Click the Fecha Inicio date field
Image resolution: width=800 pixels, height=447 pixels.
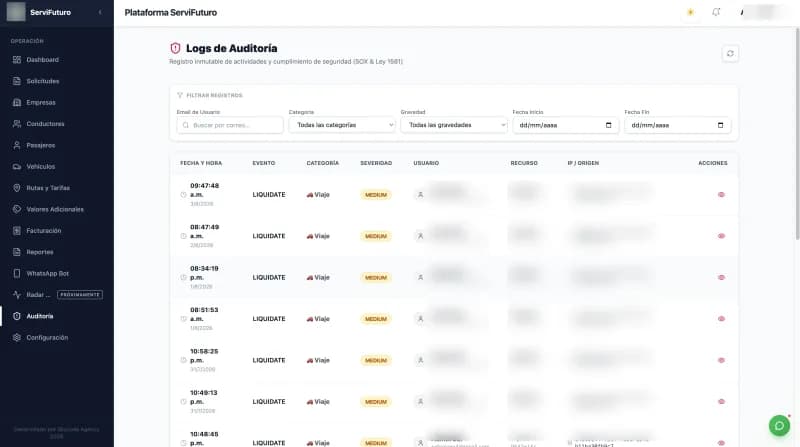[566, 125]
